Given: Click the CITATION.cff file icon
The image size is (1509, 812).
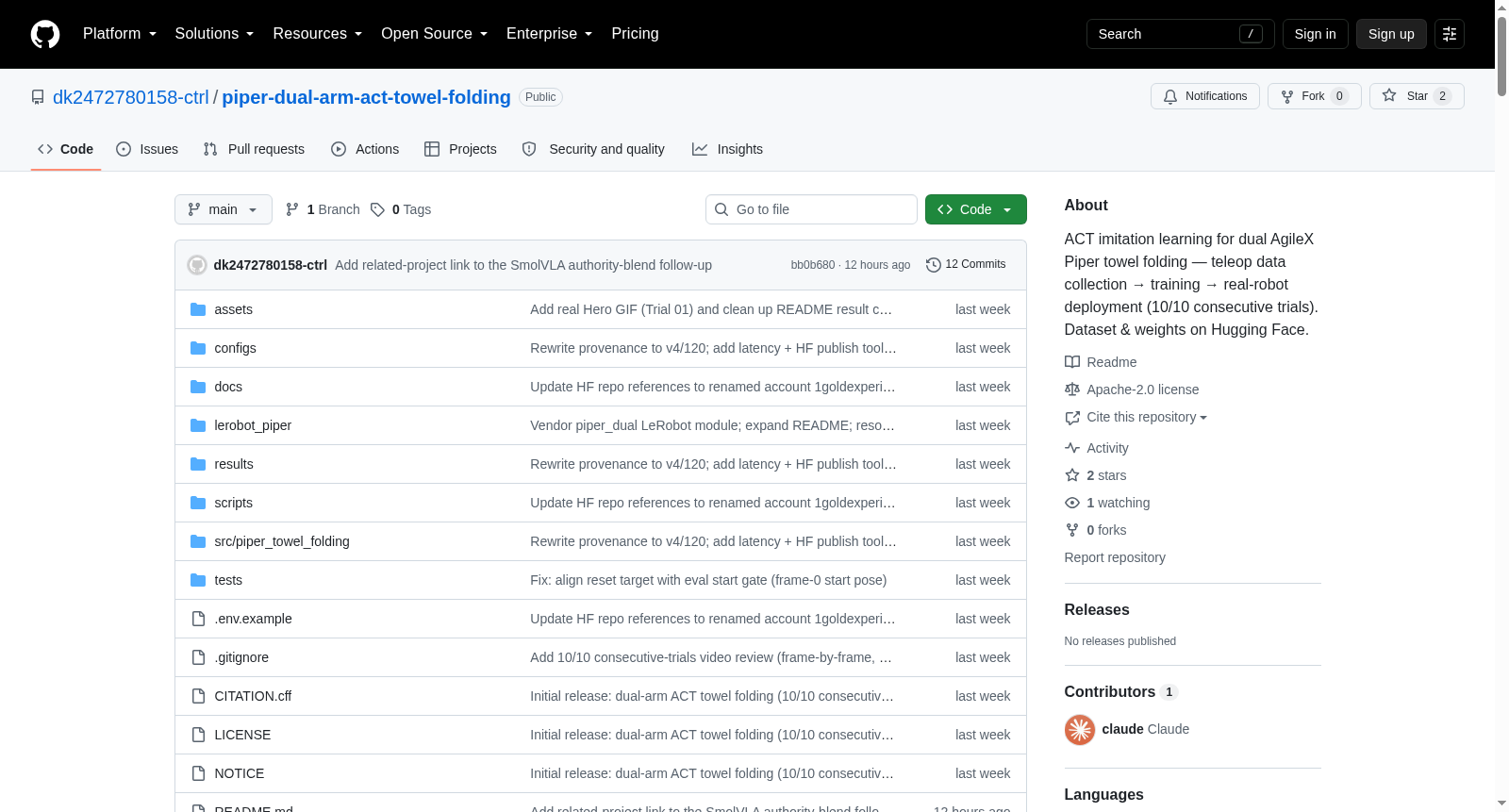Looking at the screenshot, I should point(198,696).
